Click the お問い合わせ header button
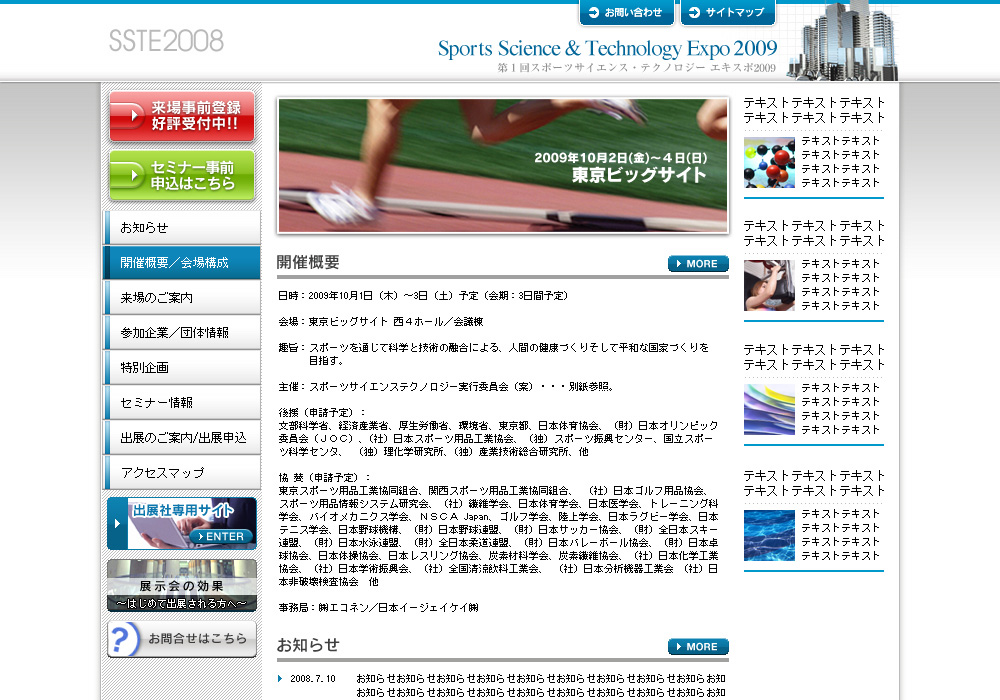This screenshot has height=700, width=1000. click(x=626, y=13)
